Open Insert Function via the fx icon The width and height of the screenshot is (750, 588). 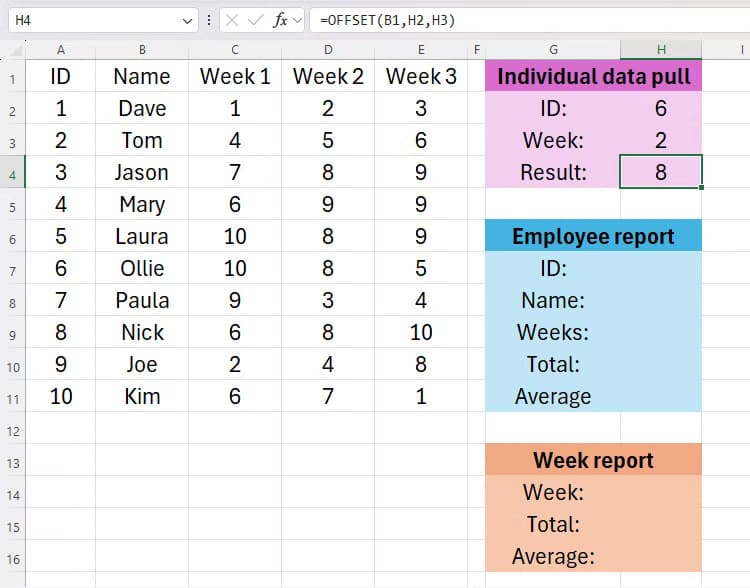click(x=281, y=20)
